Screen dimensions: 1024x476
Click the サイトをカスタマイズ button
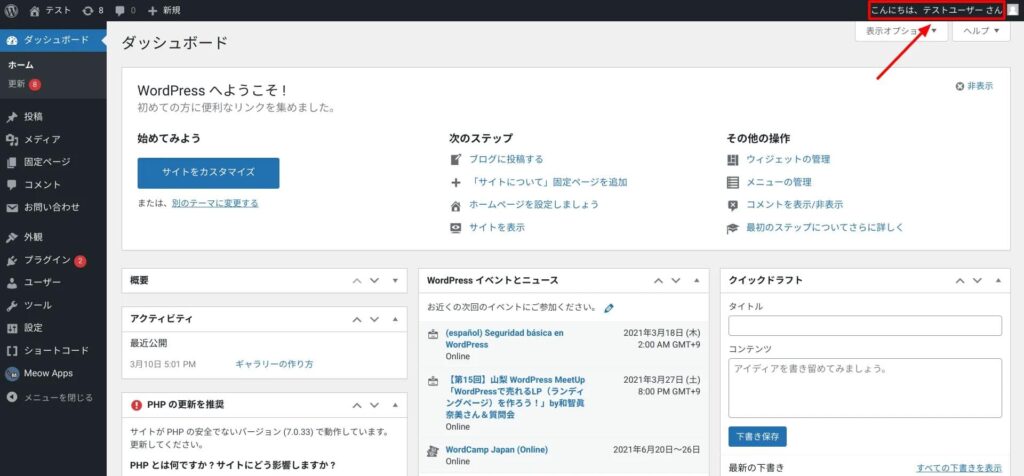[x=208, y=172]
